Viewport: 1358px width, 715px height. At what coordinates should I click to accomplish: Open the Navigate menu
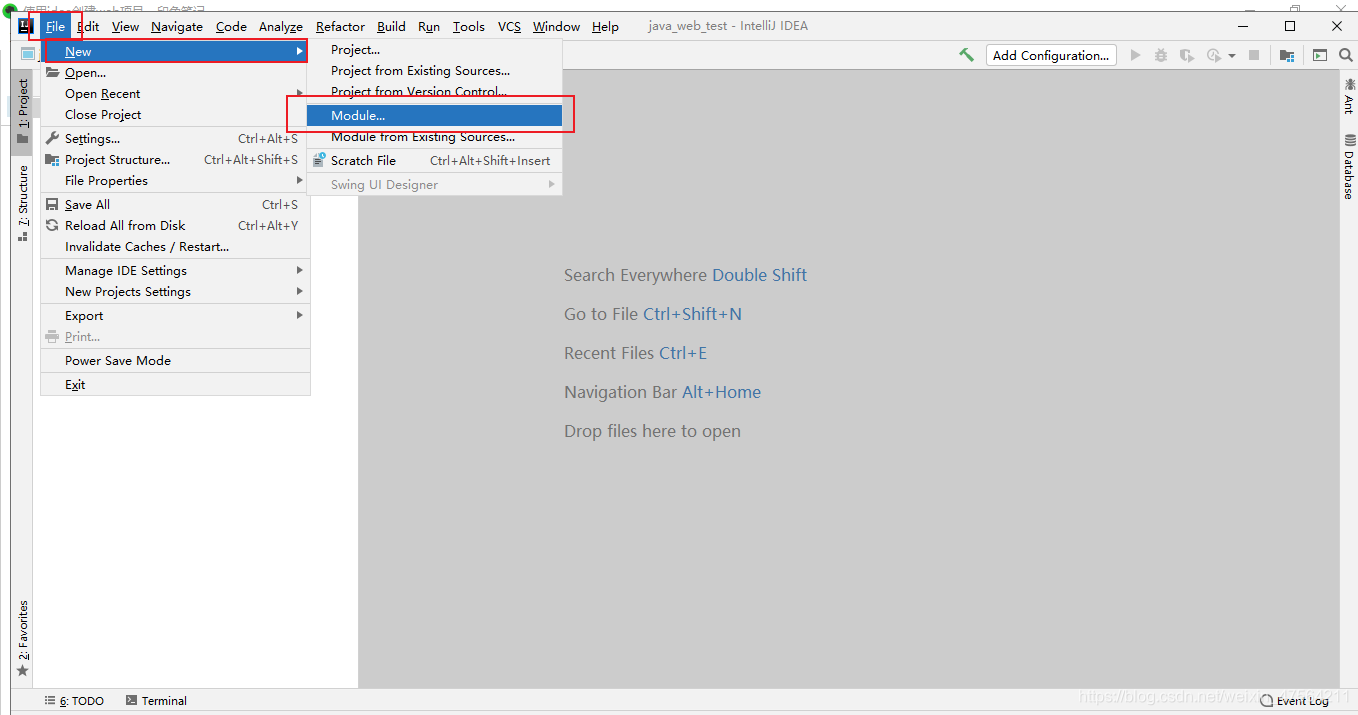coord(177,26)
